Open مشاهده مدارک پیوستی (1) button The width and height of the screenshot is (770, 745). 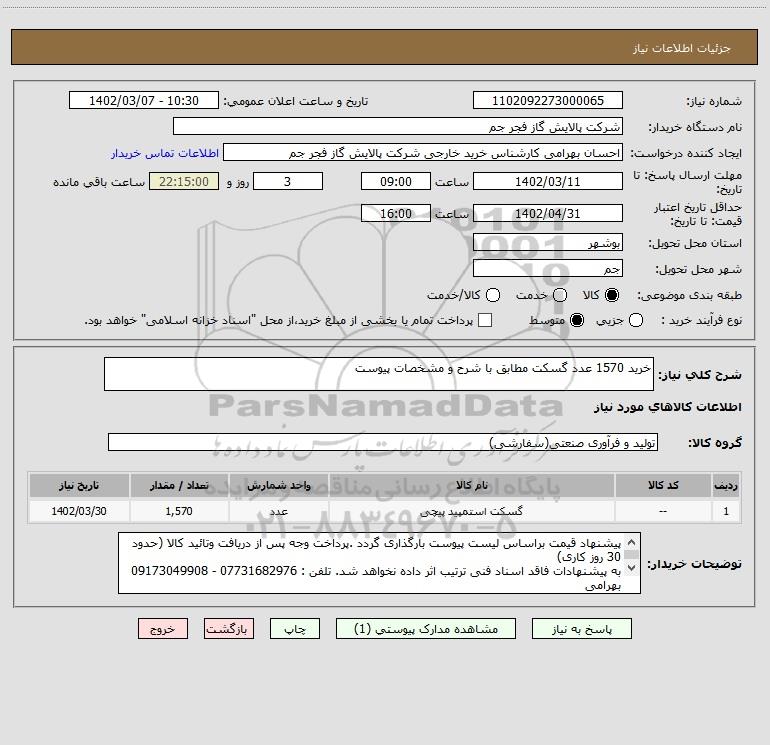point(426,629)
